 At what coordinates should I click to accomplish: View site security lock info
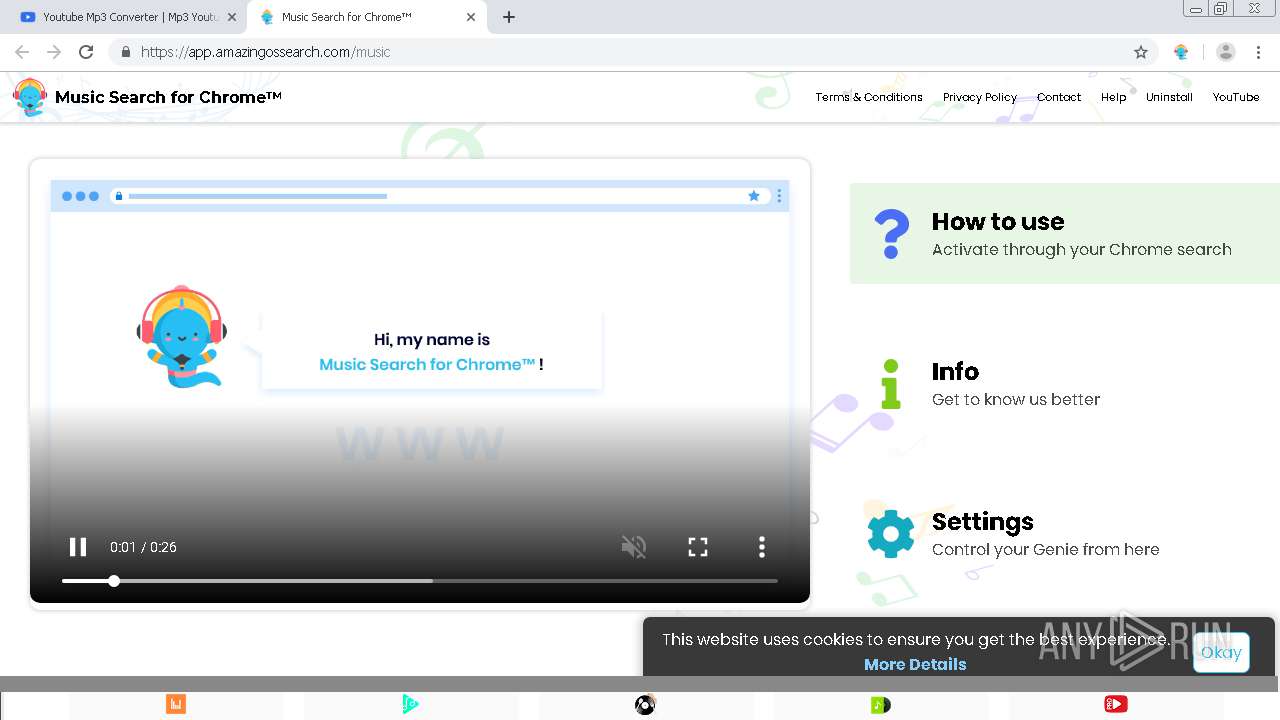[x=125, y=52]
